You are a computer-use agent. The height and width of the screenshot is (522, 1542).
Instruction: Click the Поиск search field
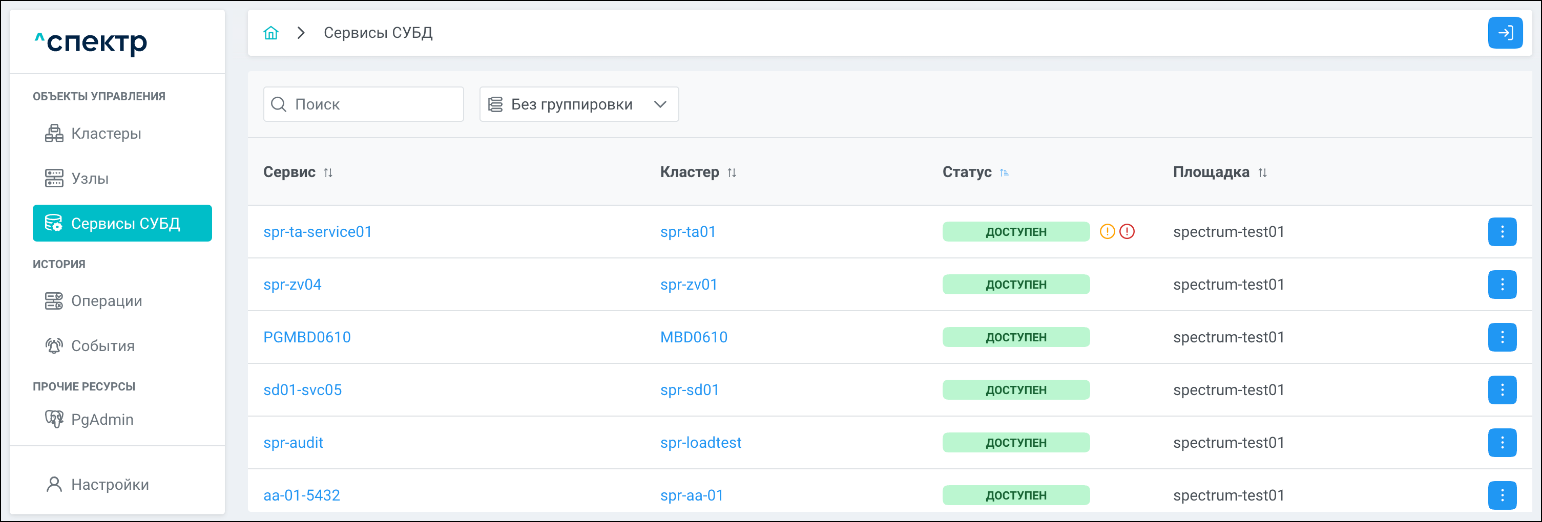[x=374, y=104]
